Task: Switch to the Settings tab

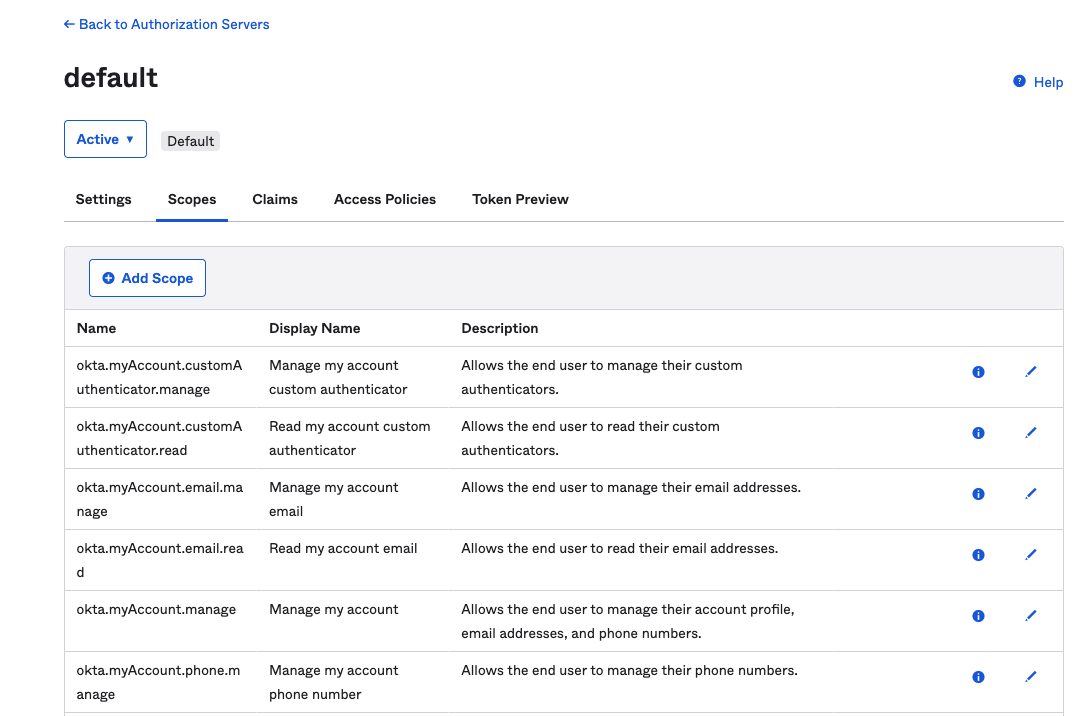Action: 103,199
